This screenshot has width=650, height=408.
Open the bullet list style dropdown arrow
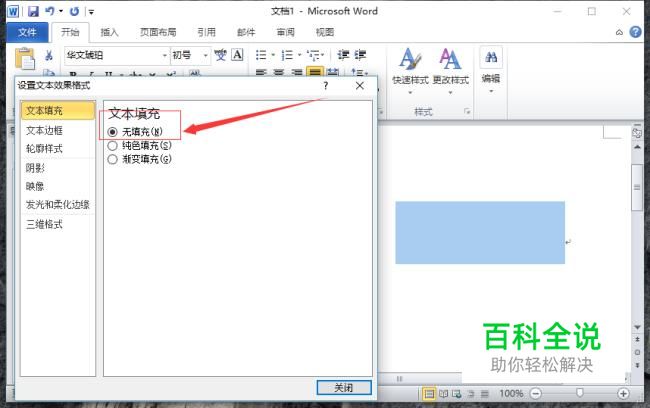tap(273, 55)
